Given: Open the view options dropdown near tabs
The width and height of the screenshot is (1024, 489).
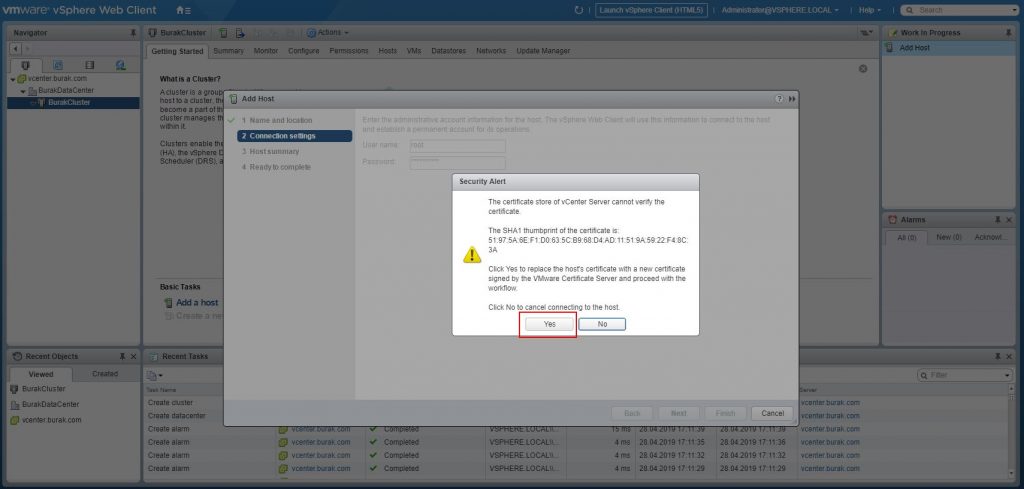Looking at the screenshot, I should 866,33.
